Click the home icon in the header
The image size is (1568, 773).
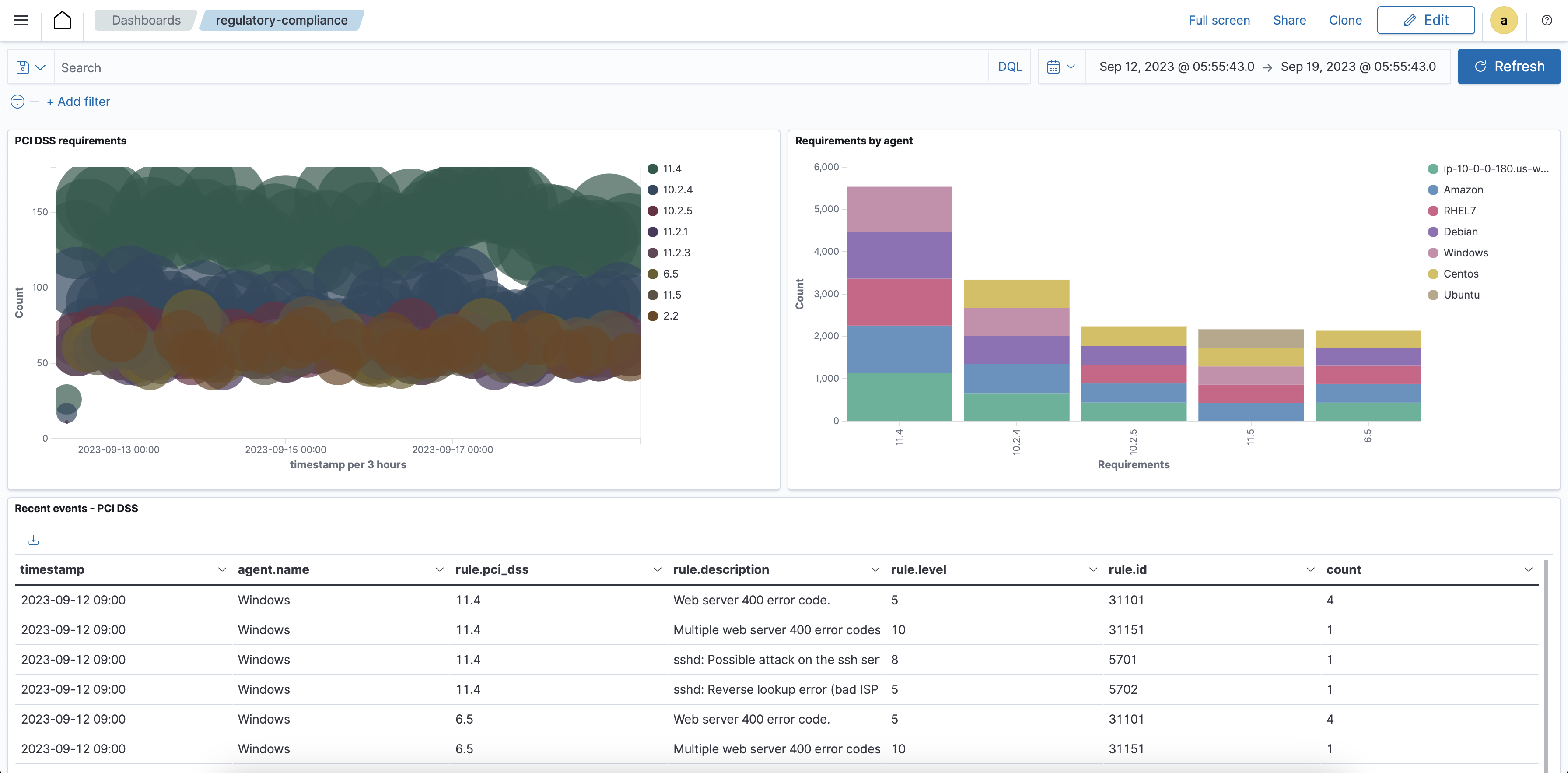click(x=63, y=20)
